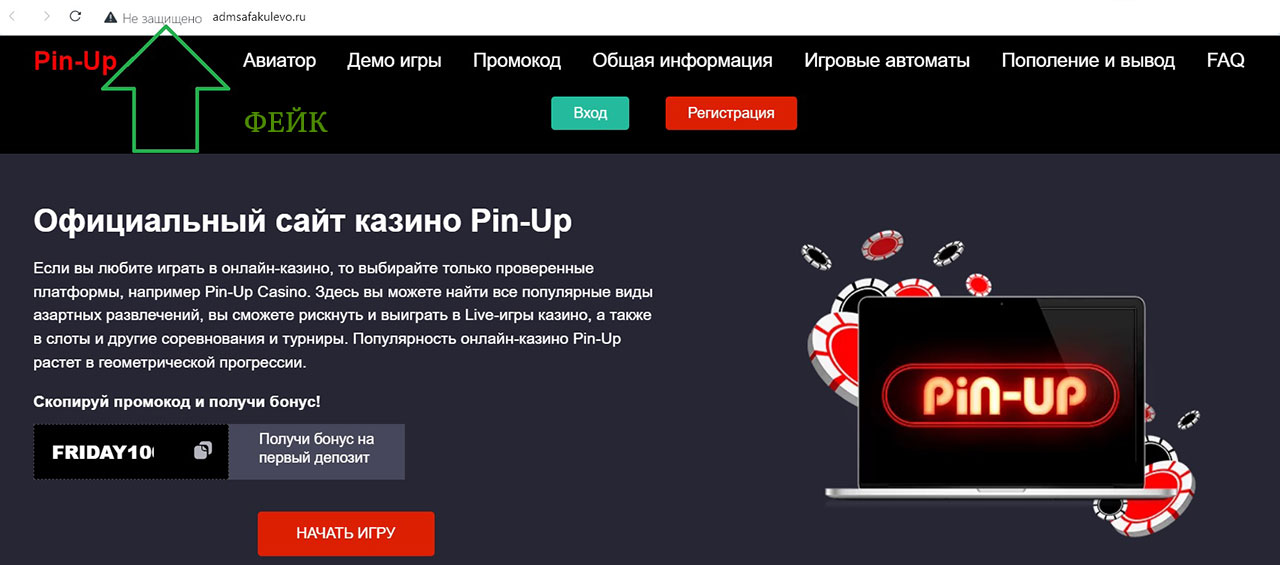Click the НАЧАТЬ ИГРУ button
Image resolution: width=1280 pixels, height=565 pixels.
click(346, 534)
